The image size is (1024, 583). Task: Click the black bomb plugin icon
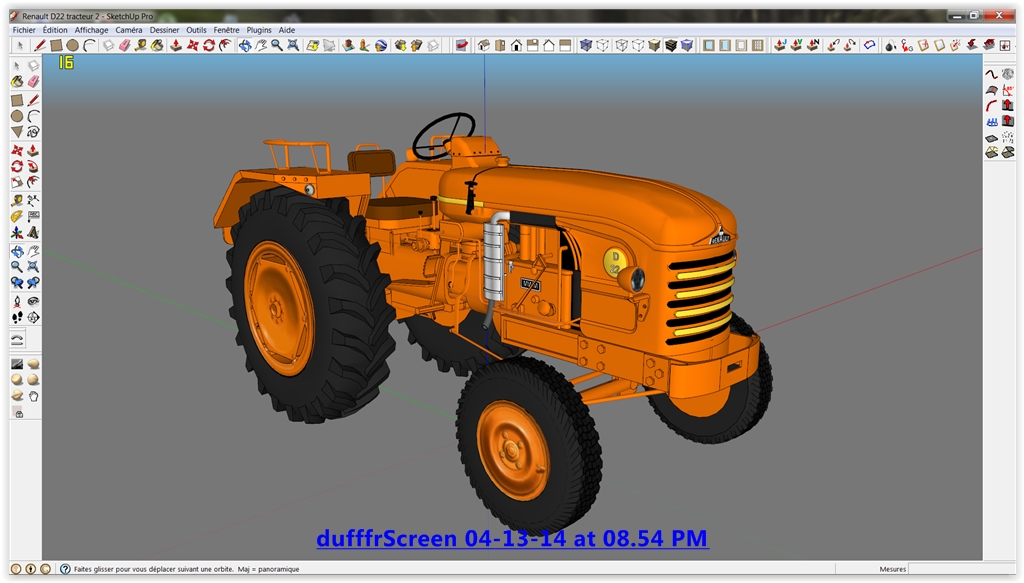click(890, 45)
